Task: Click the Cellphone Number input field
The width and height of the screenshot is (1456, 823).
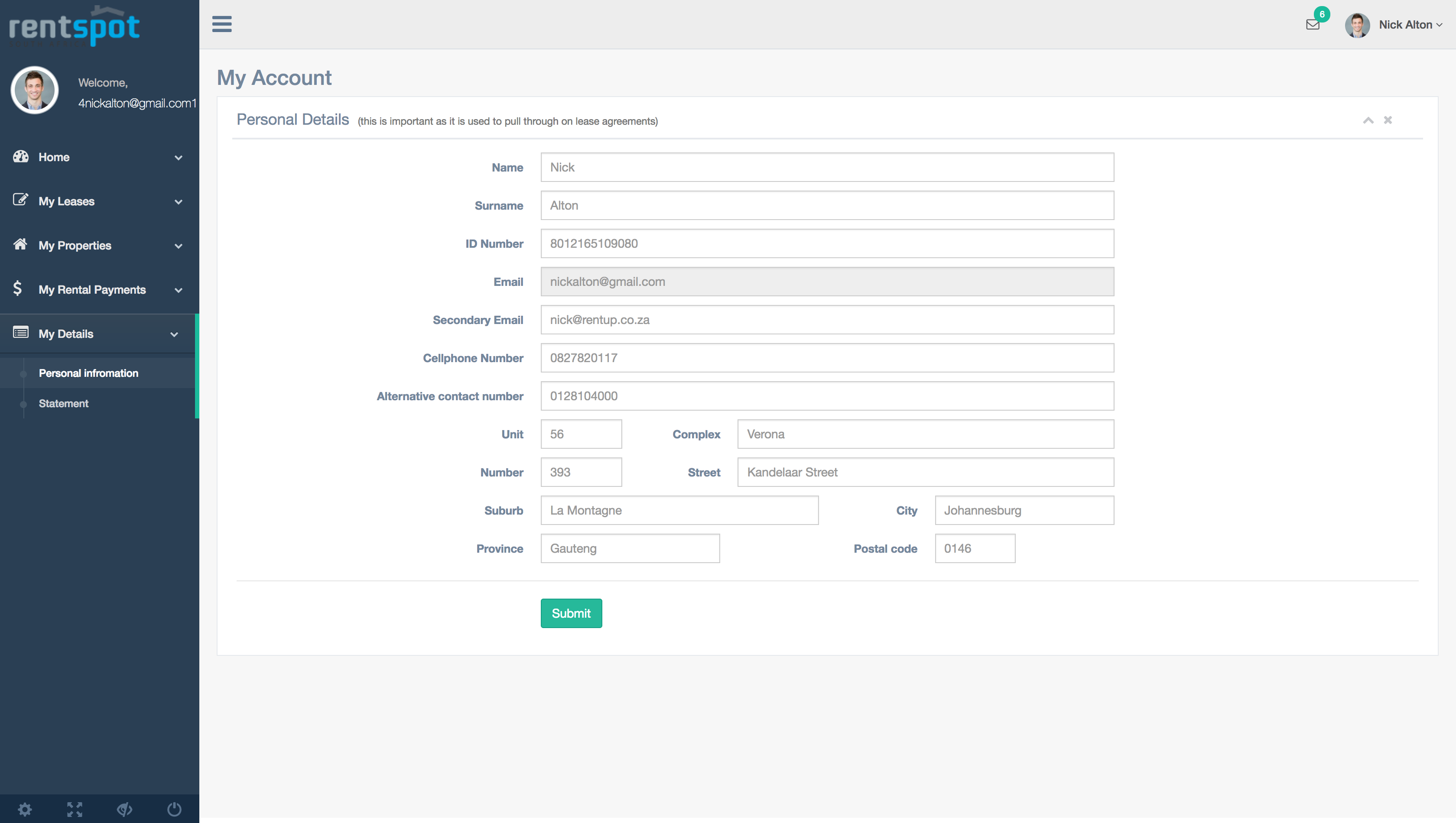Action: coord(827,358)
